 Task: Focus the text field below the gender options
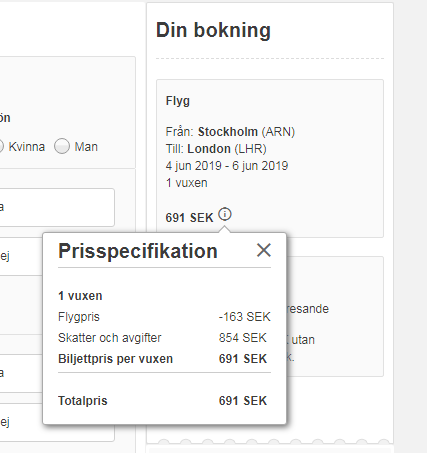pyautogui.click(x=57, y=207)
